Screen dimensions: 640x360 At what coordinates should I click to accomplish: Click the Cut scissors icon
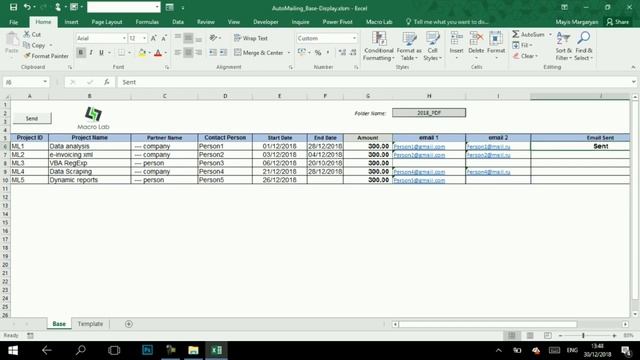[27, 34]
